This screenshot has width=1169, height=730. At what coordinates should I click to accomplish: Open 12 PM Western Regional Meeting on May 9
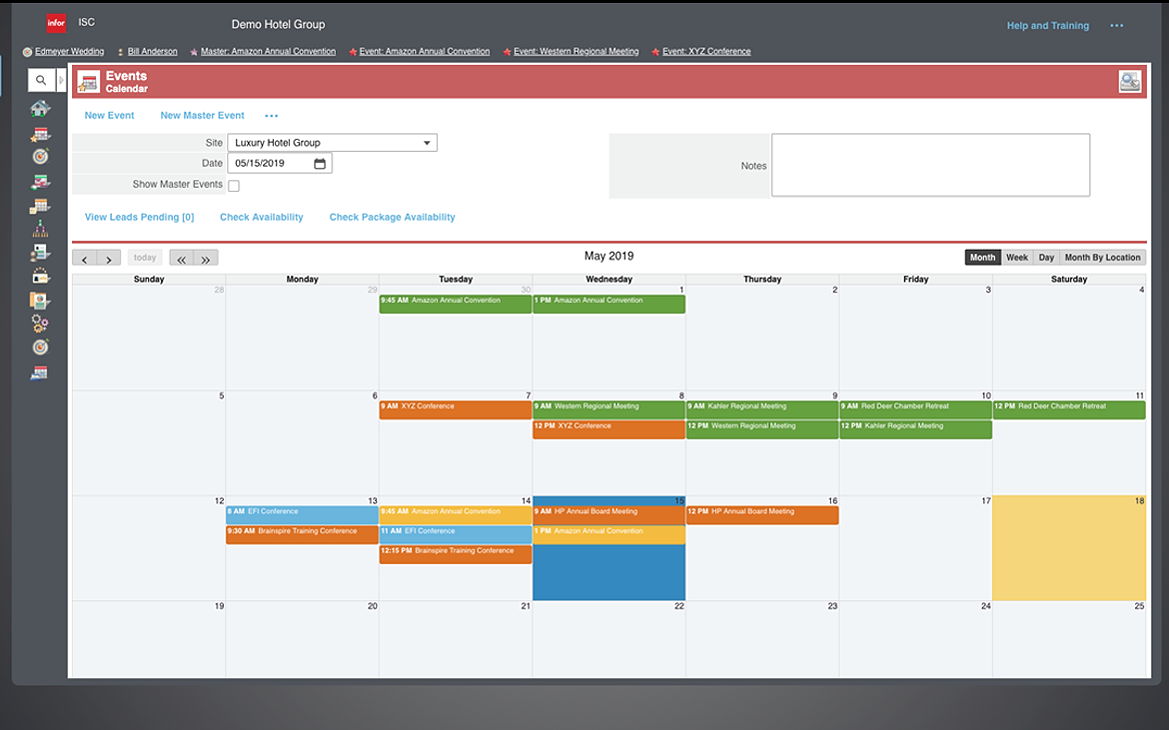pyautogui.click(x=763, y=429)
